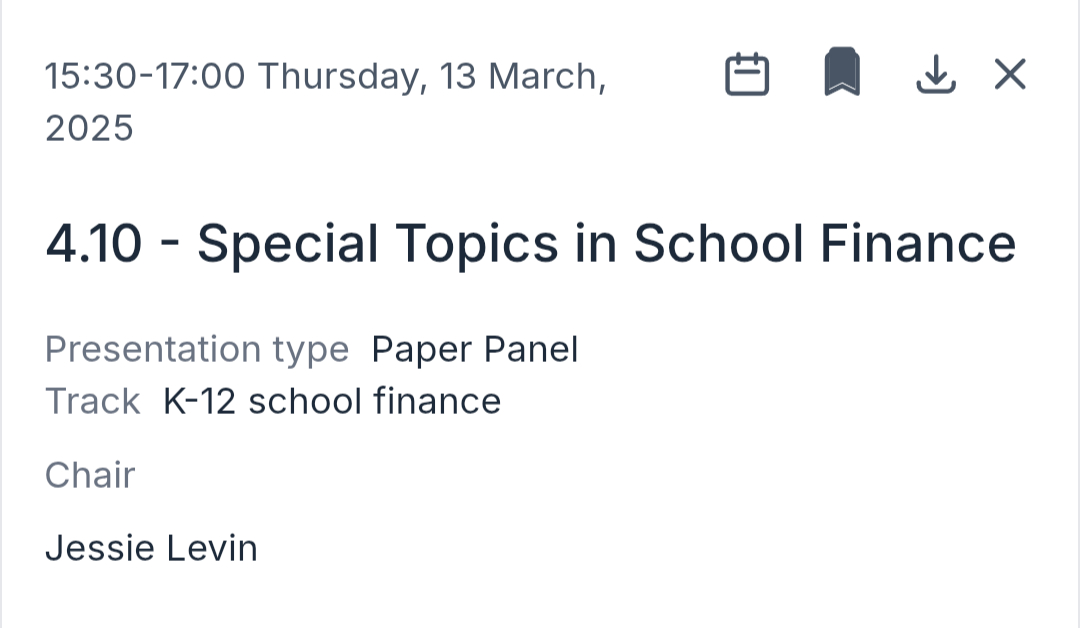Click the 15:30-17:00 time range
The image size is (1080, 628).
pos(145,76)
